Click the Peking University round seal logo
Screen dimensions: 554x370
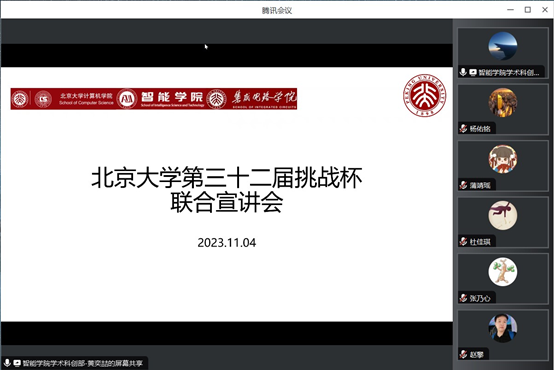tap(425, 95)
